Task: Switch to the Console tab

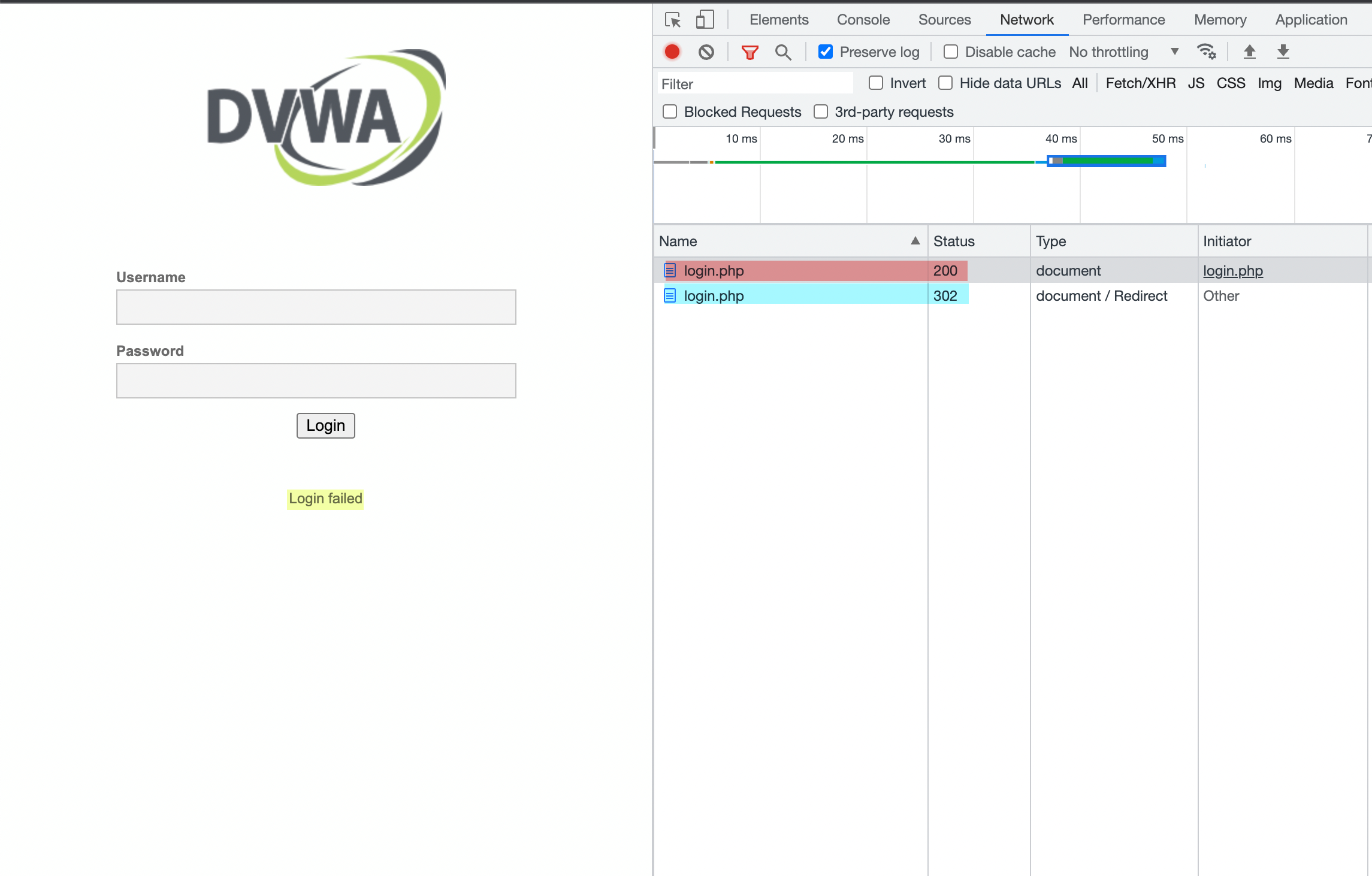Action: [x=863, y=20]
